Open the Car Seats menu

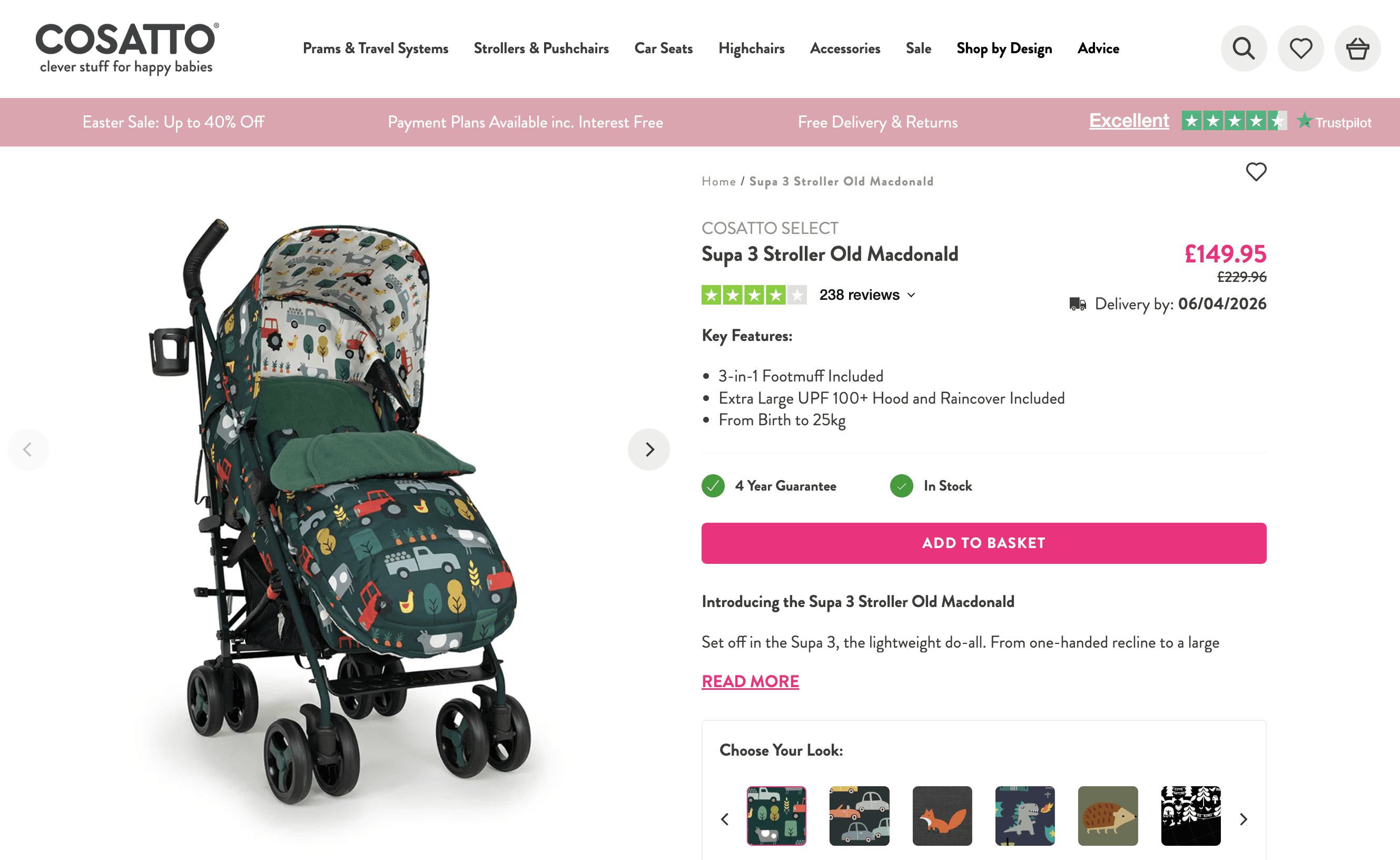pyautogui.click(x=663, y=48)
